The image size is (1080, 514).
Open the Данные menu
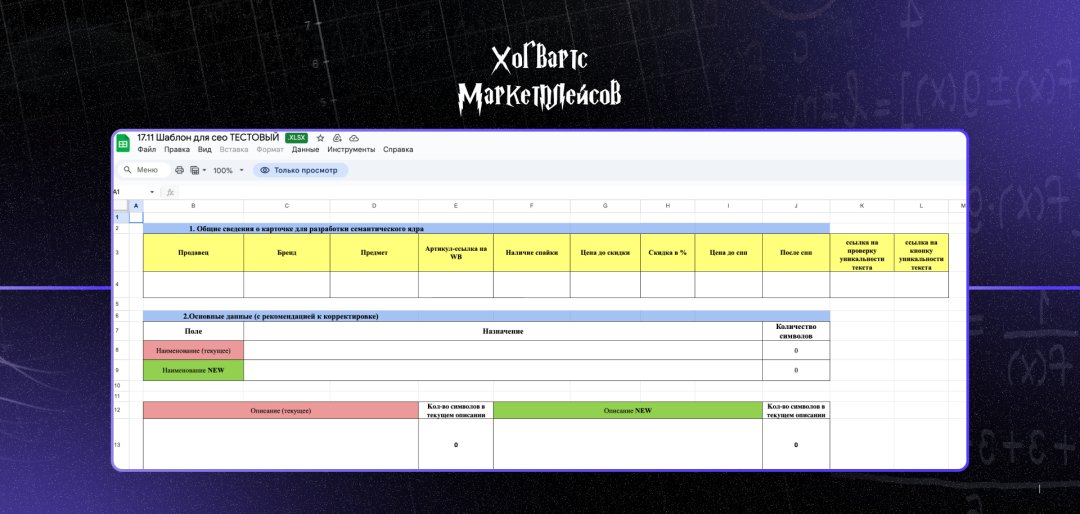click(305, 150)
